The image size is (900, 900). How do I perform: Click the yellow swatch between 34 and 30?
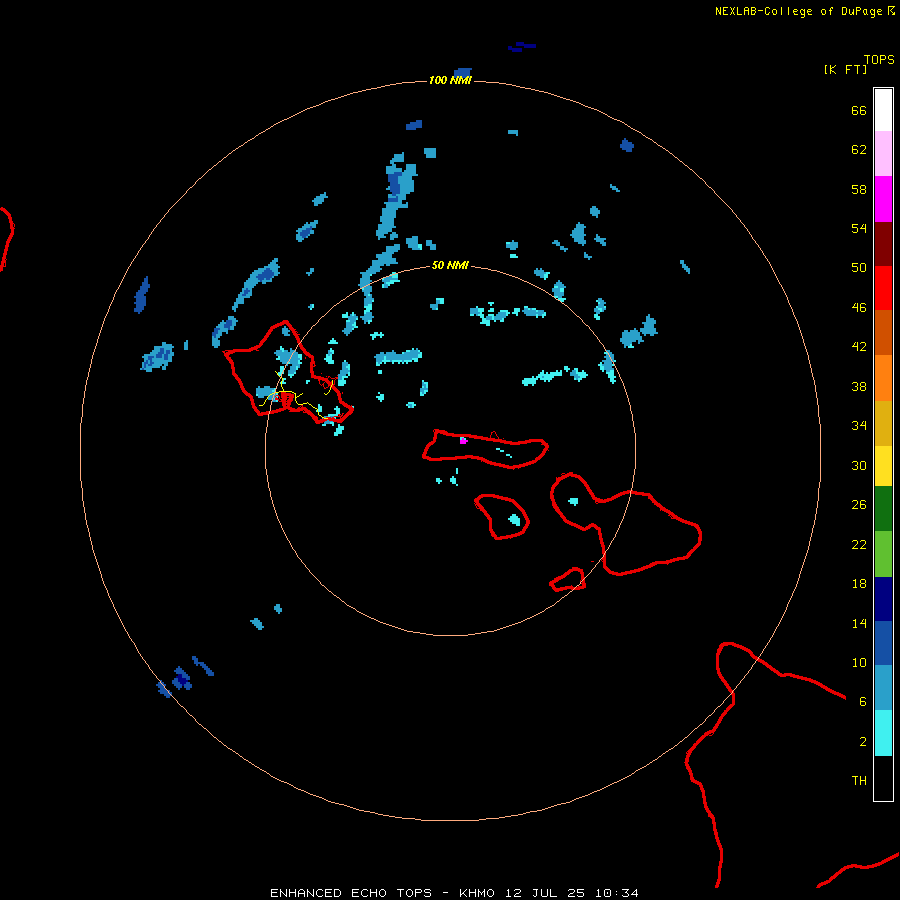coord(883,466)
